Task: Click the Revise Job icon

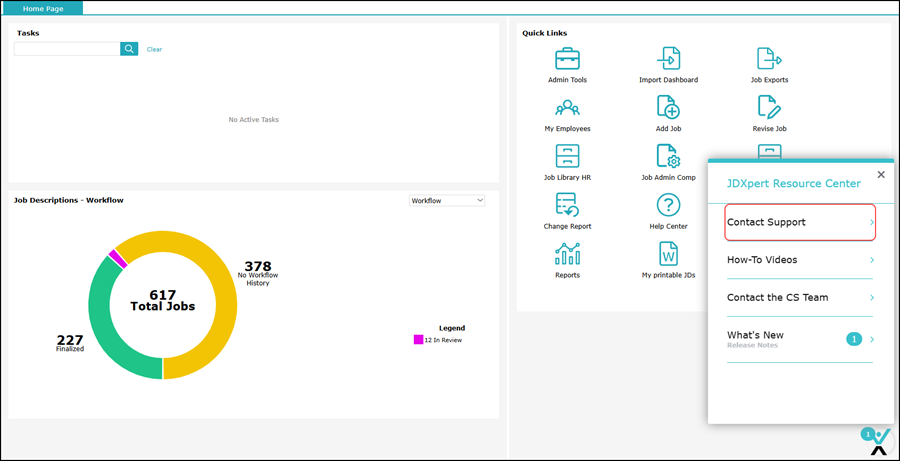Action: point(769,108)
